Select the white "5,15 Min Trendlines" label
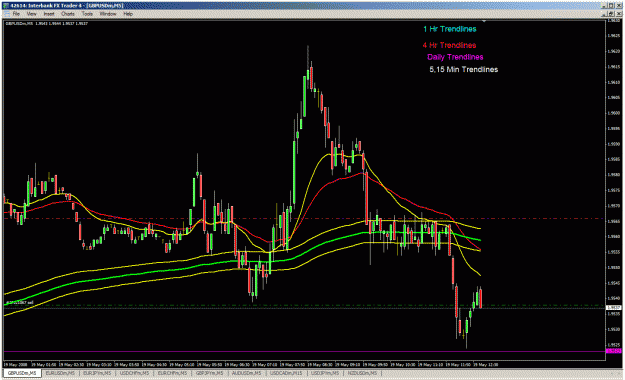Image resolution: width=625 pixels, height=380 pixels. [x=464, y=69]
